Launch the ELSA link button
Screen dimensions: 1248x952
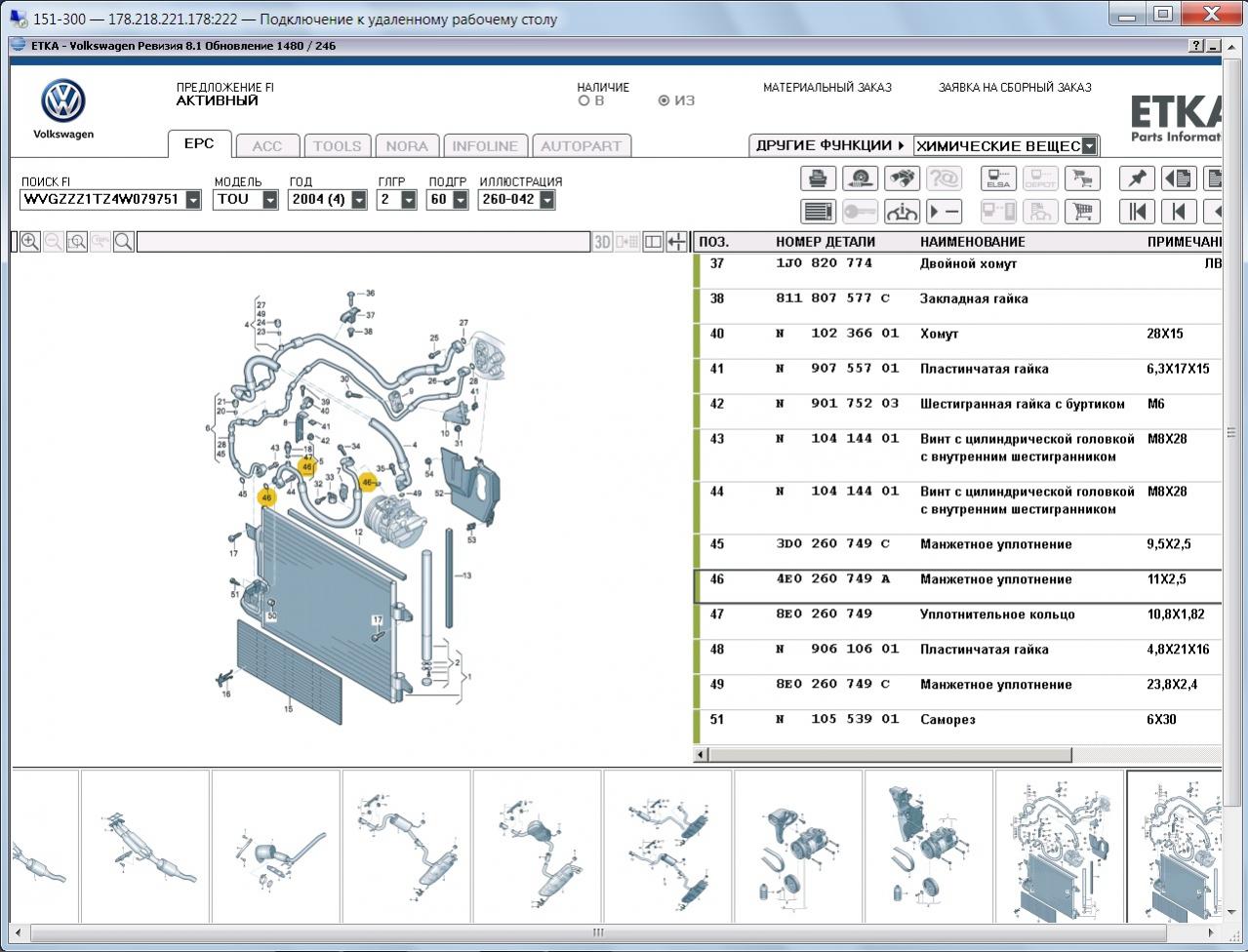pos(998,178)
